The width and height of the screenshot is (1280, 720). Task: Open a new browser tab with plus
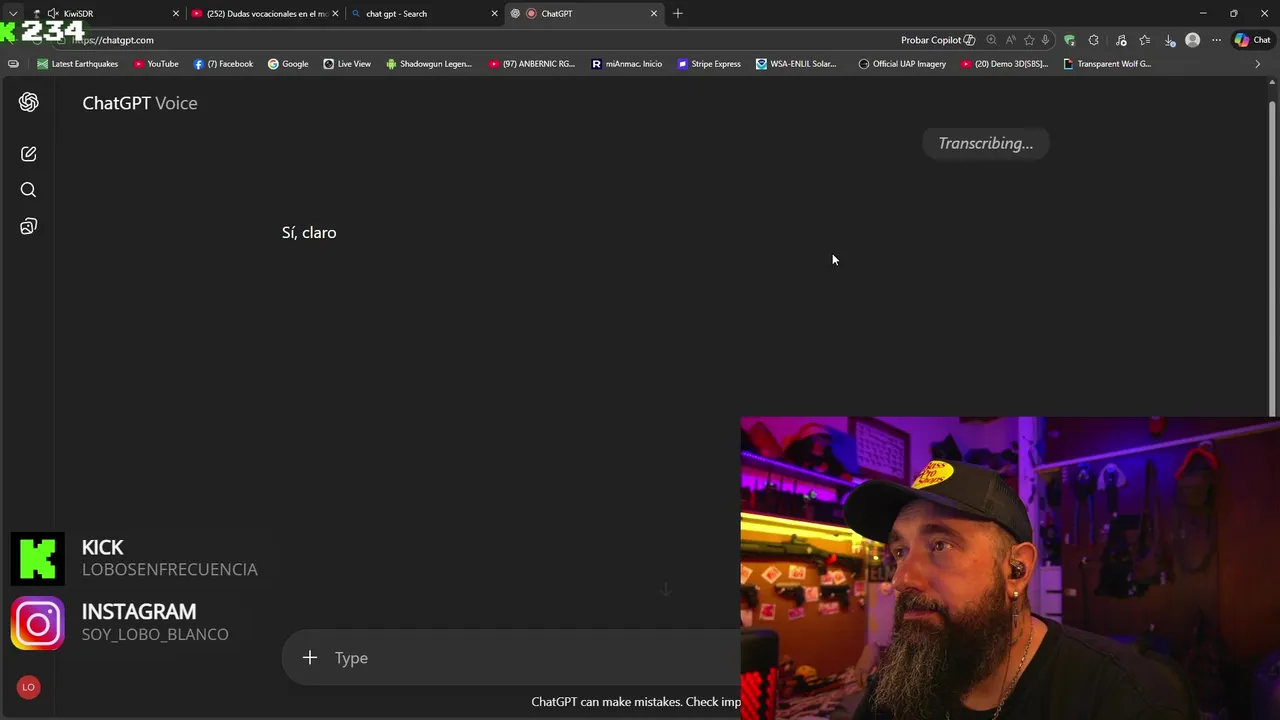click(x=678, y=13)
